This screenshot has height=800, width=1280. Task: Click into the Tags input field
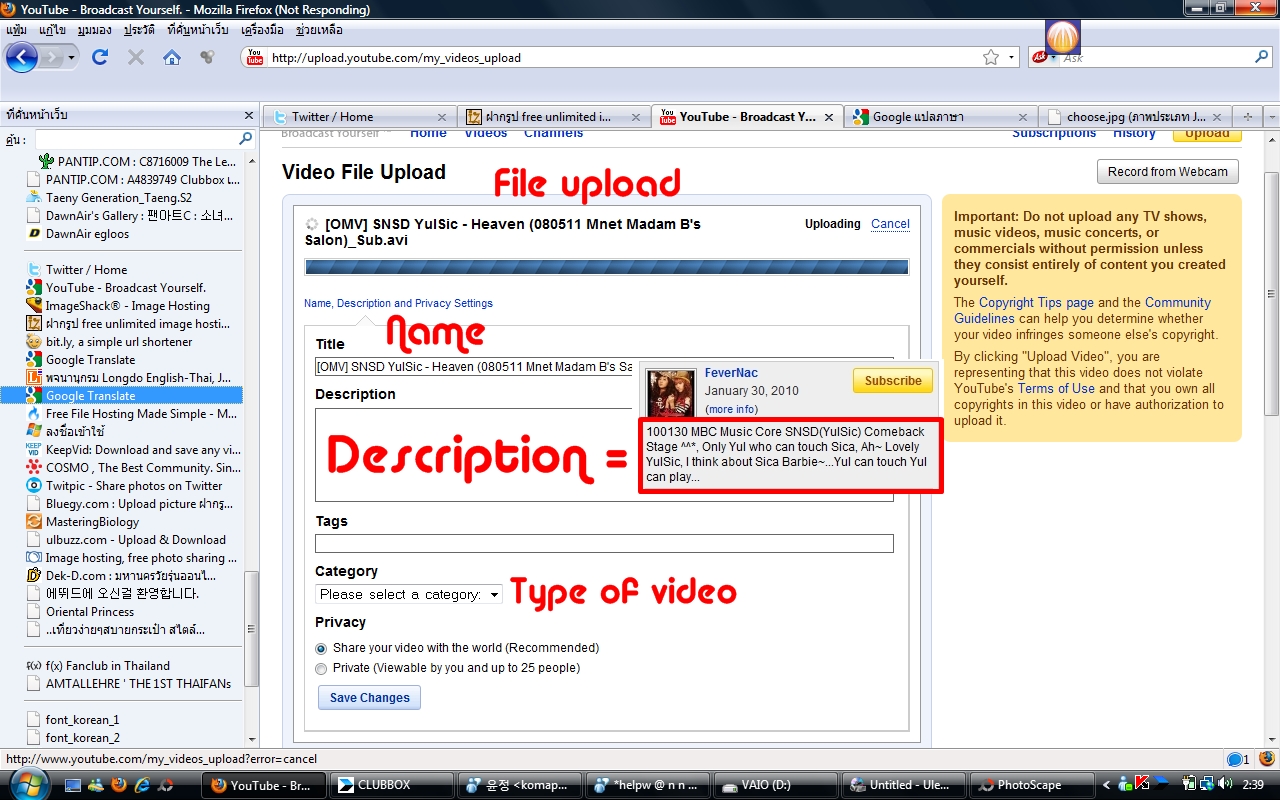(x=604, y=543)
